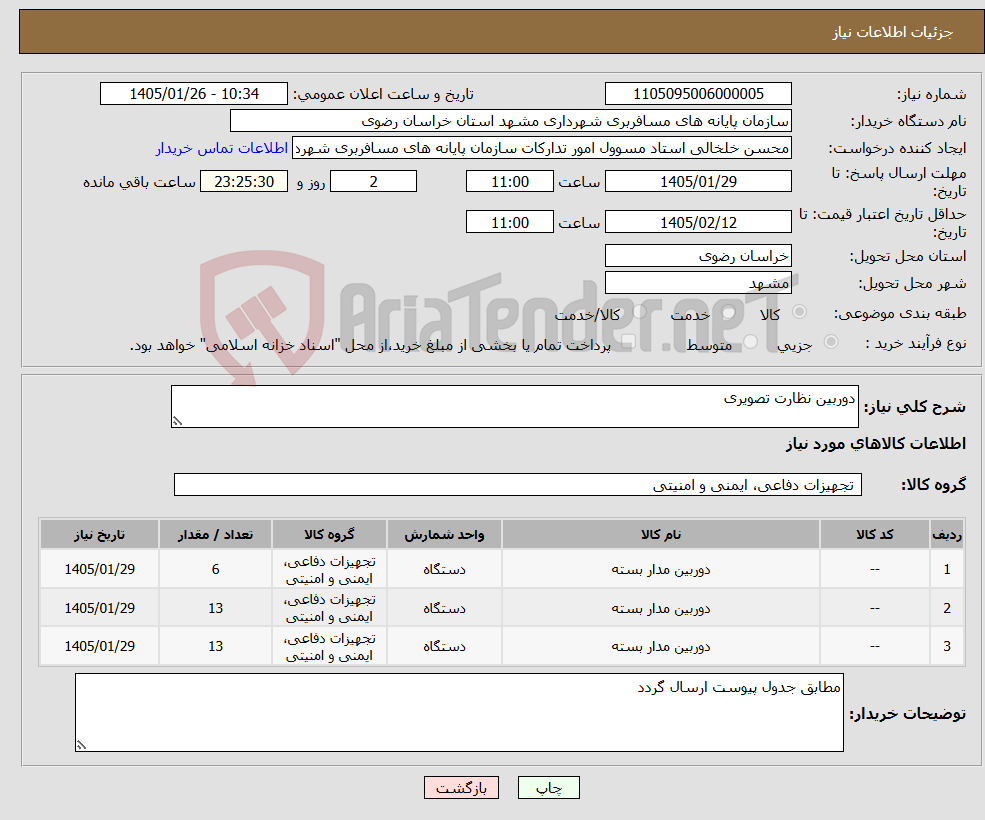Click the announcement date field 1405/01/26 - 10:34
This screenshot has height=820, width=985.
click(193, 94)
